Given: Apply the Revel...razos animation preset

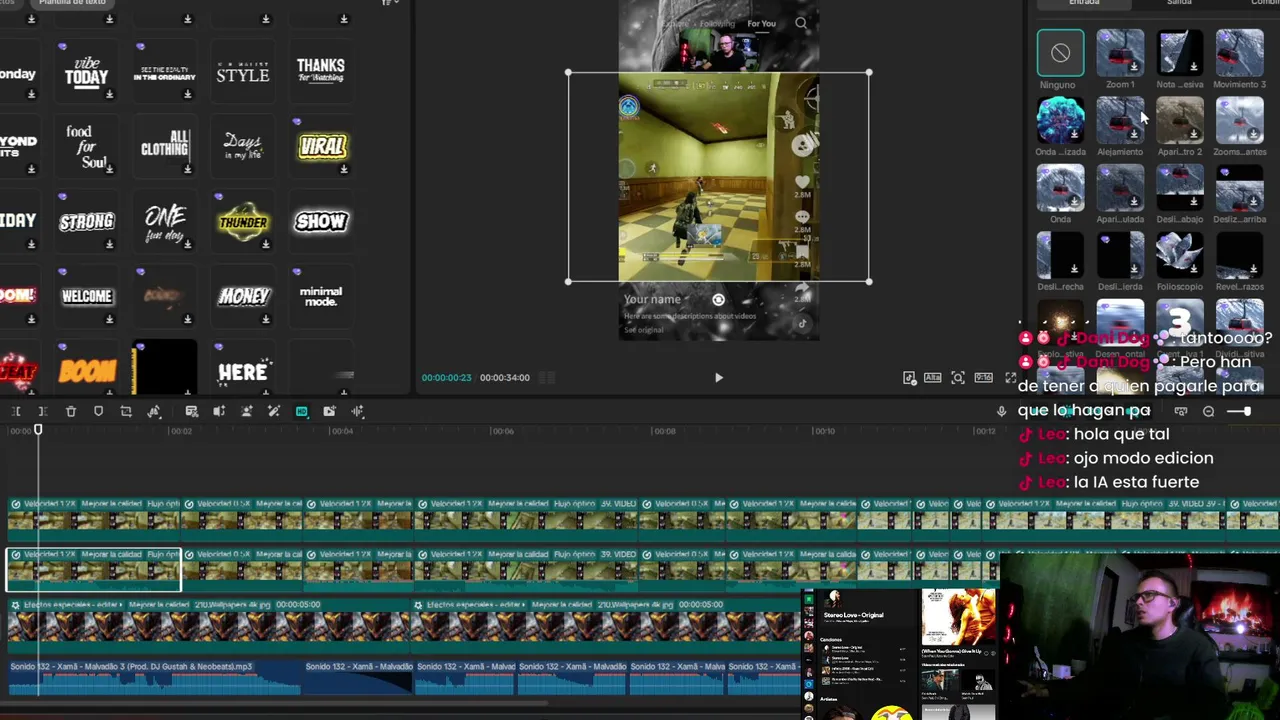Looking at the screenshot, I should [1240, 255].
